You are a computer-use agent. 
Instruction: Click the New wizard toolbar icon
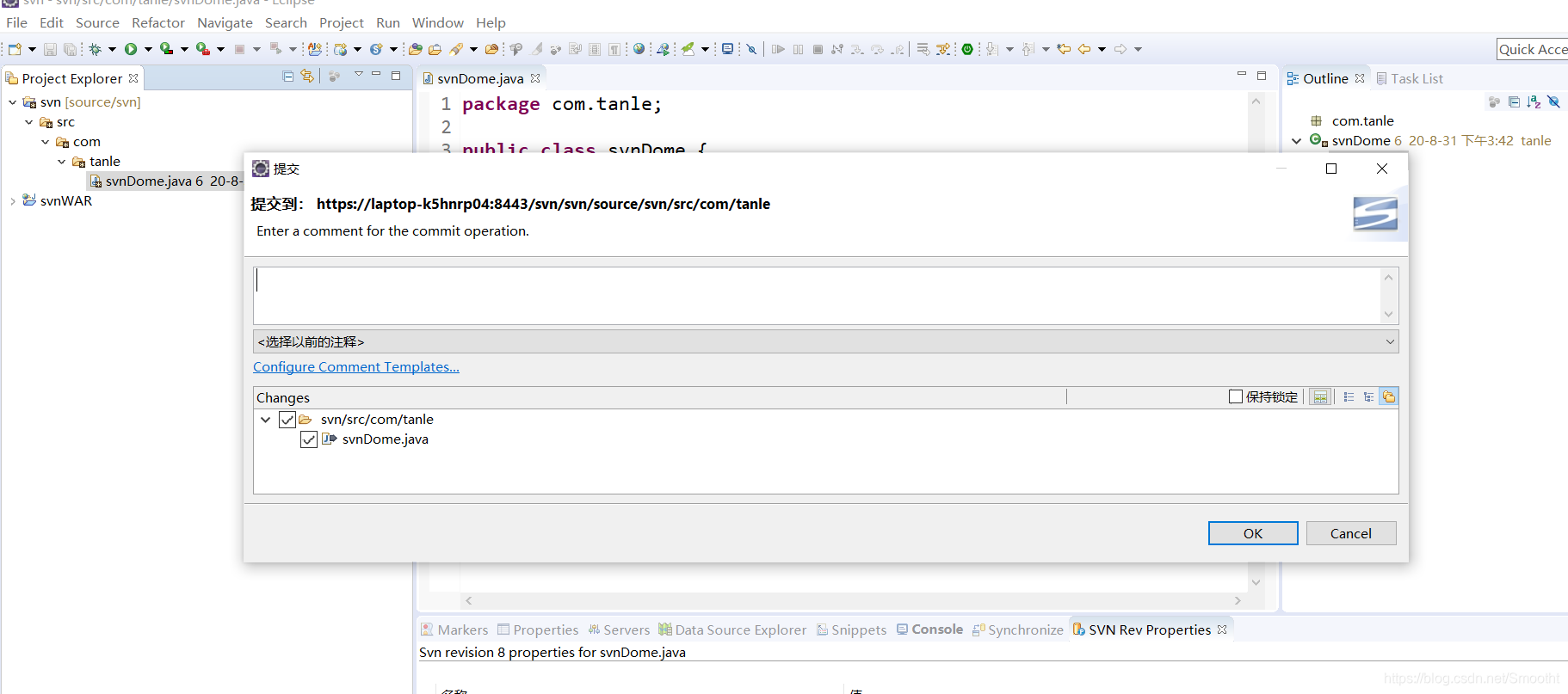15,49
